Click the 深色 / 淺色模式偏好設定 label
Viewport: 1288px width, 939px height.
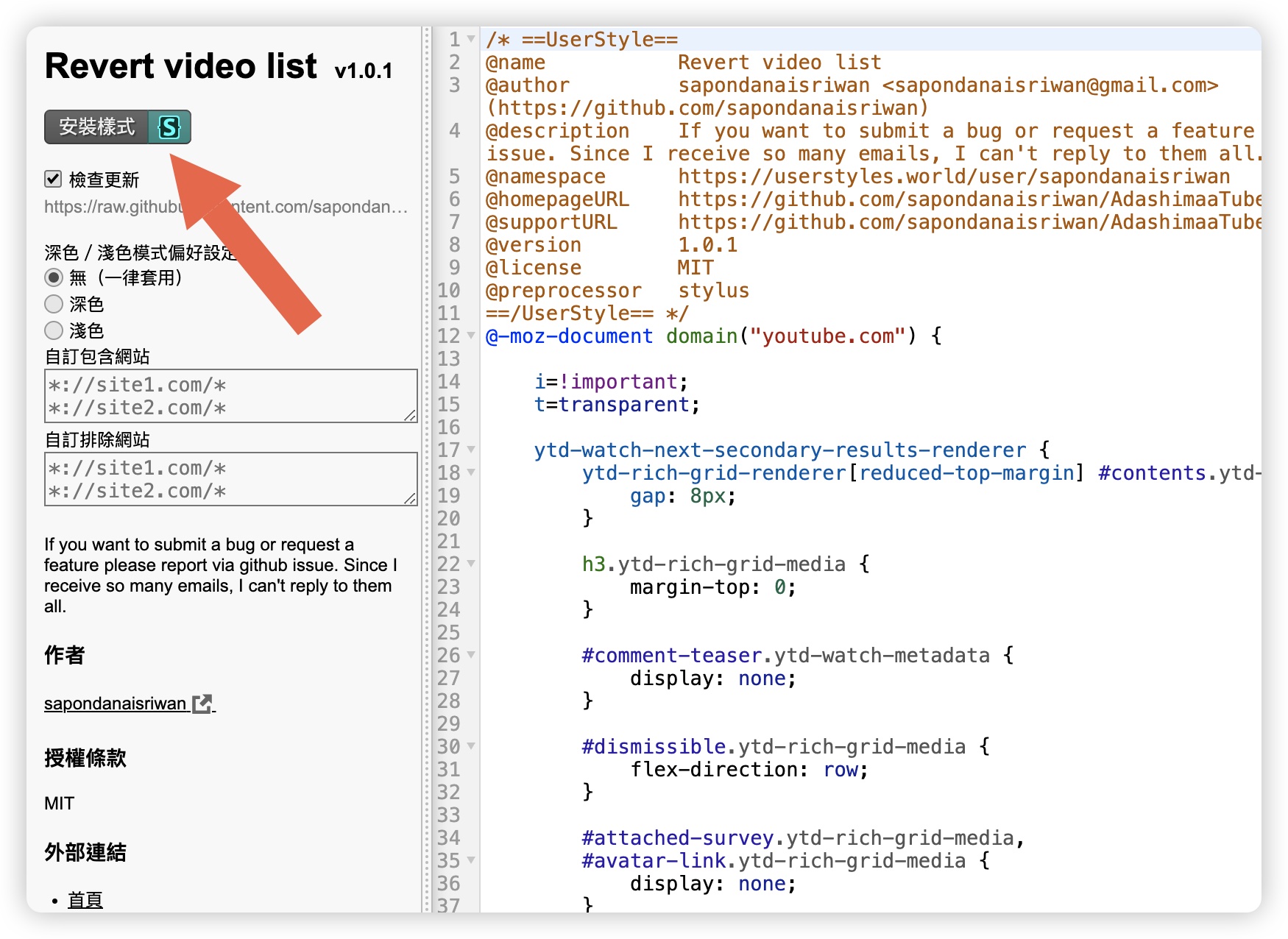(140, 253)
